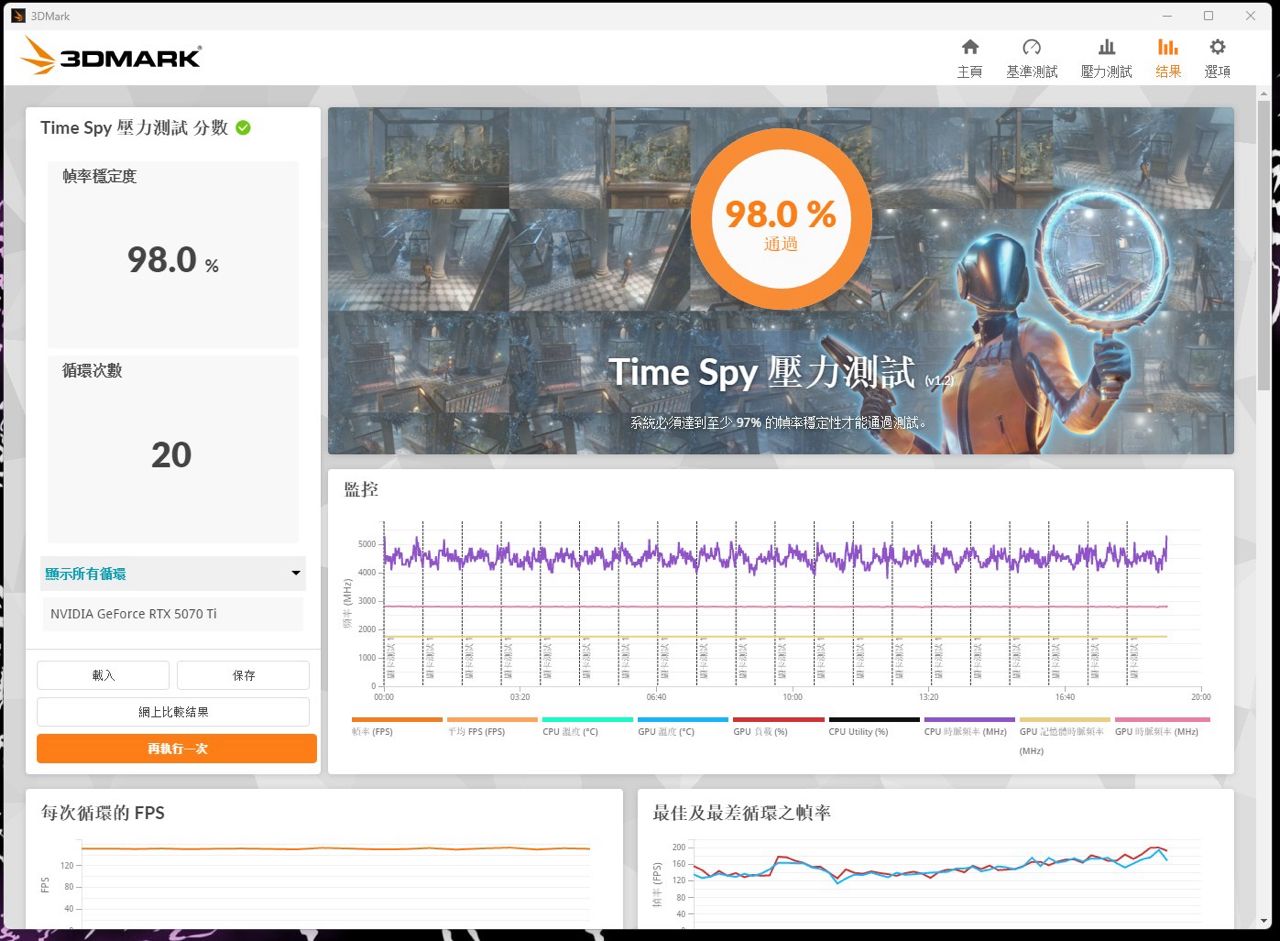Click the green checkmark beside Time Spy score
This screenshot has height=941, width=1280.
[x=243, y=128]
